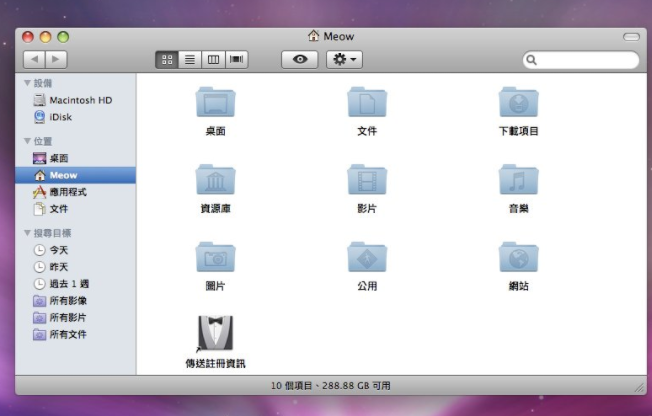Collapse the 設備 sidebar section
The height and width of the screenshot is (416, 652).
(x=28, y=84)
